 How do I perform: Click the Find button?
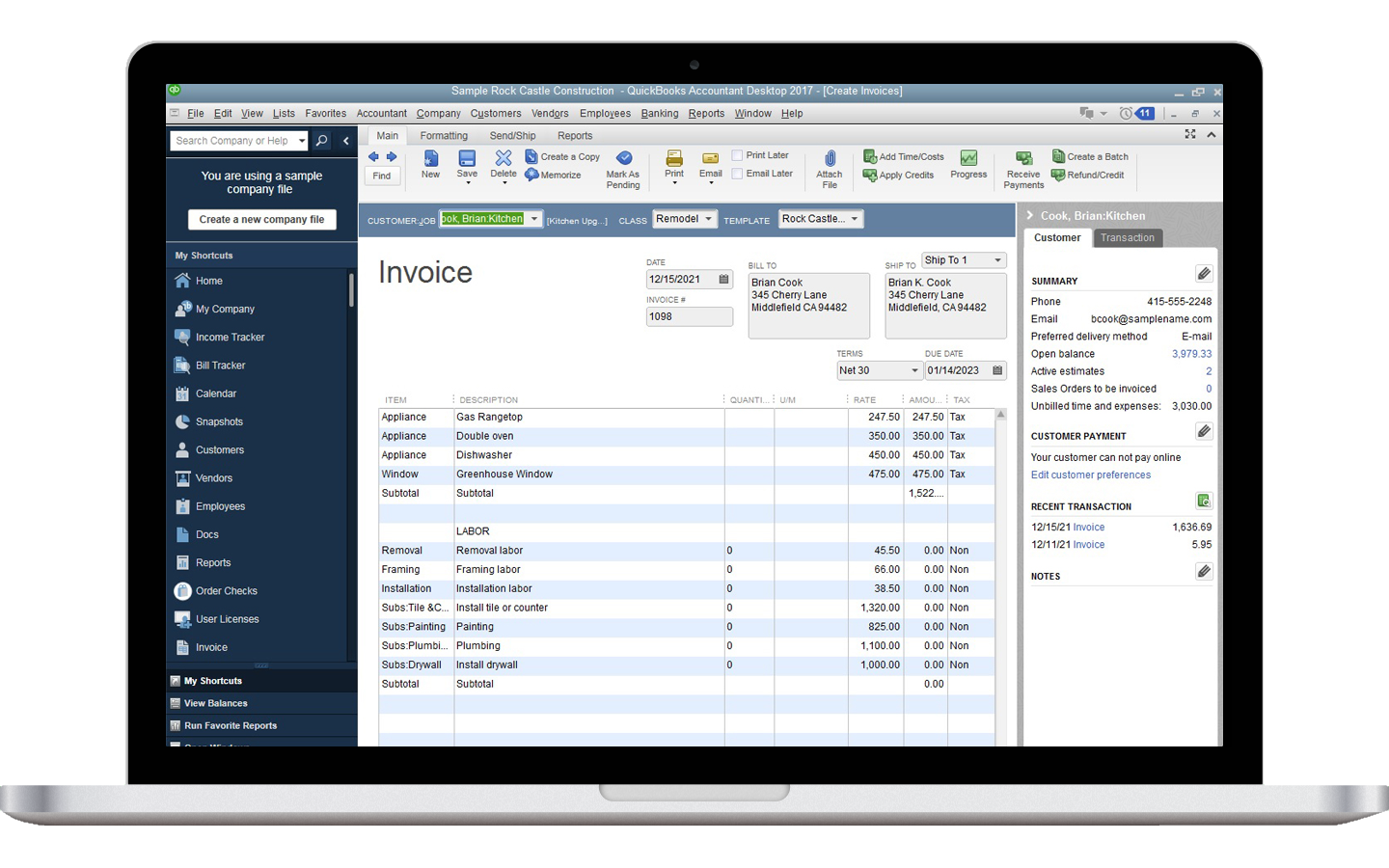(382, 176)
